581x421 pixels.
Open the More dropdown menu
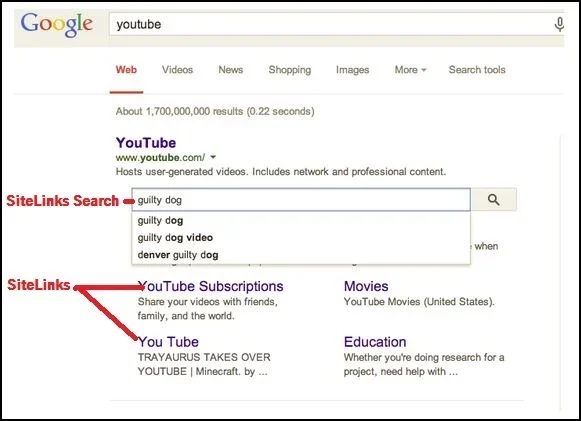(410, 70)
